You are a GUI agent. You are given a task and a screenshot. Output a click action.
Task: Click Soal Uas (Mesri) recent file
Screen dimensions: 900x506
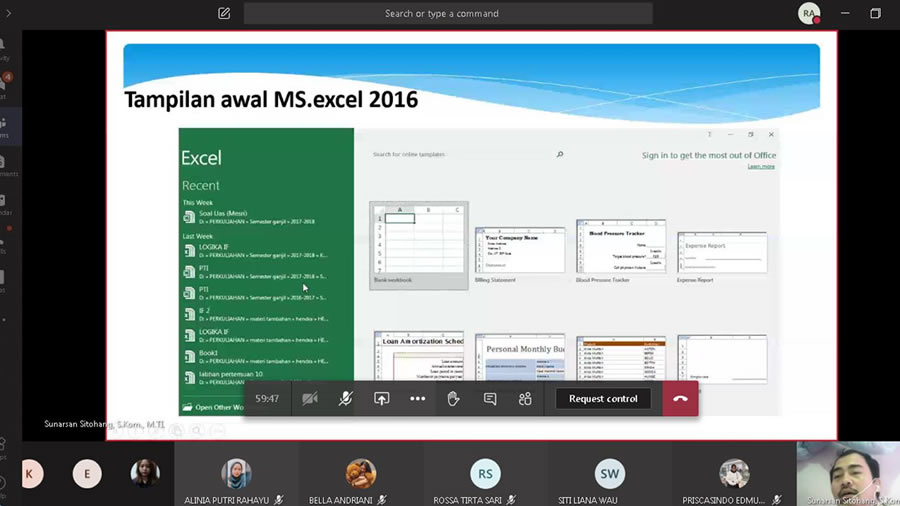[255, 217]
